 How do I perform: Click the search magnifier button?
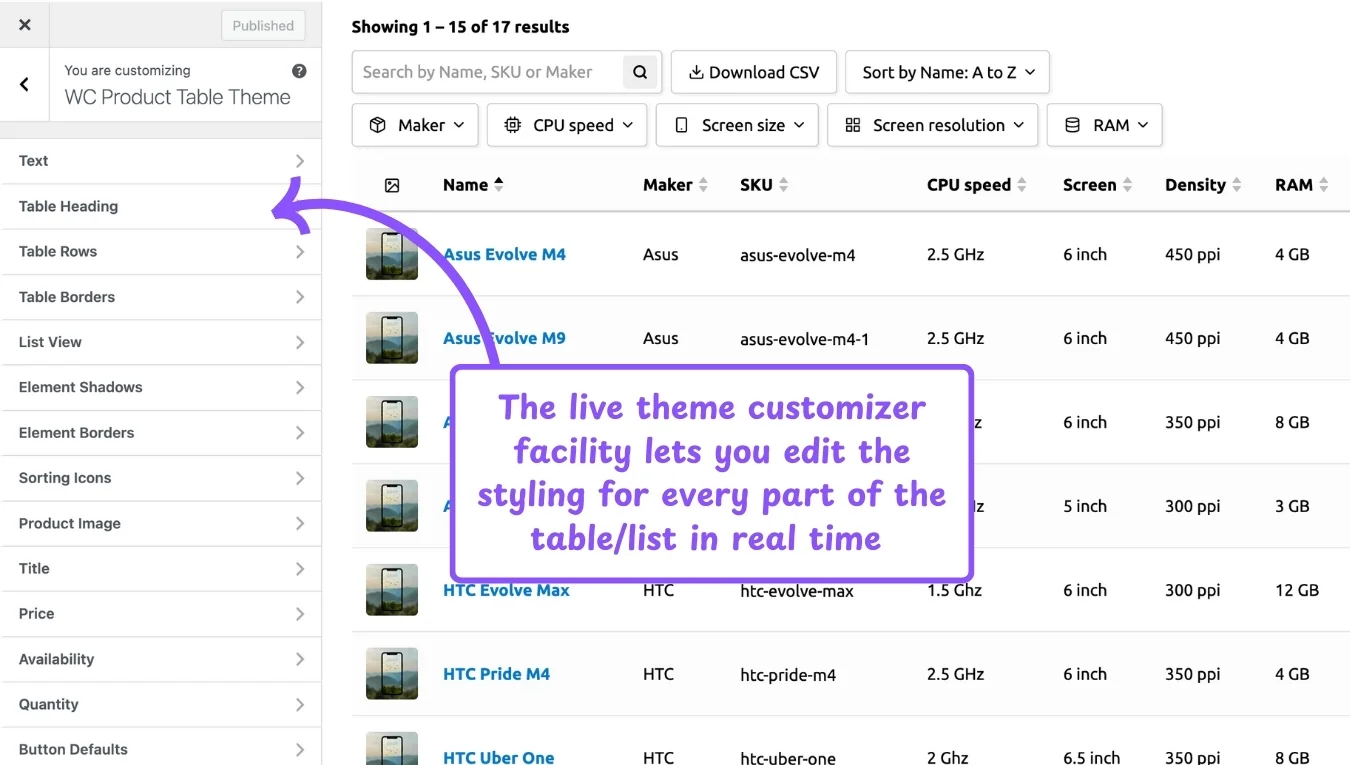click(x=641, y=72)
